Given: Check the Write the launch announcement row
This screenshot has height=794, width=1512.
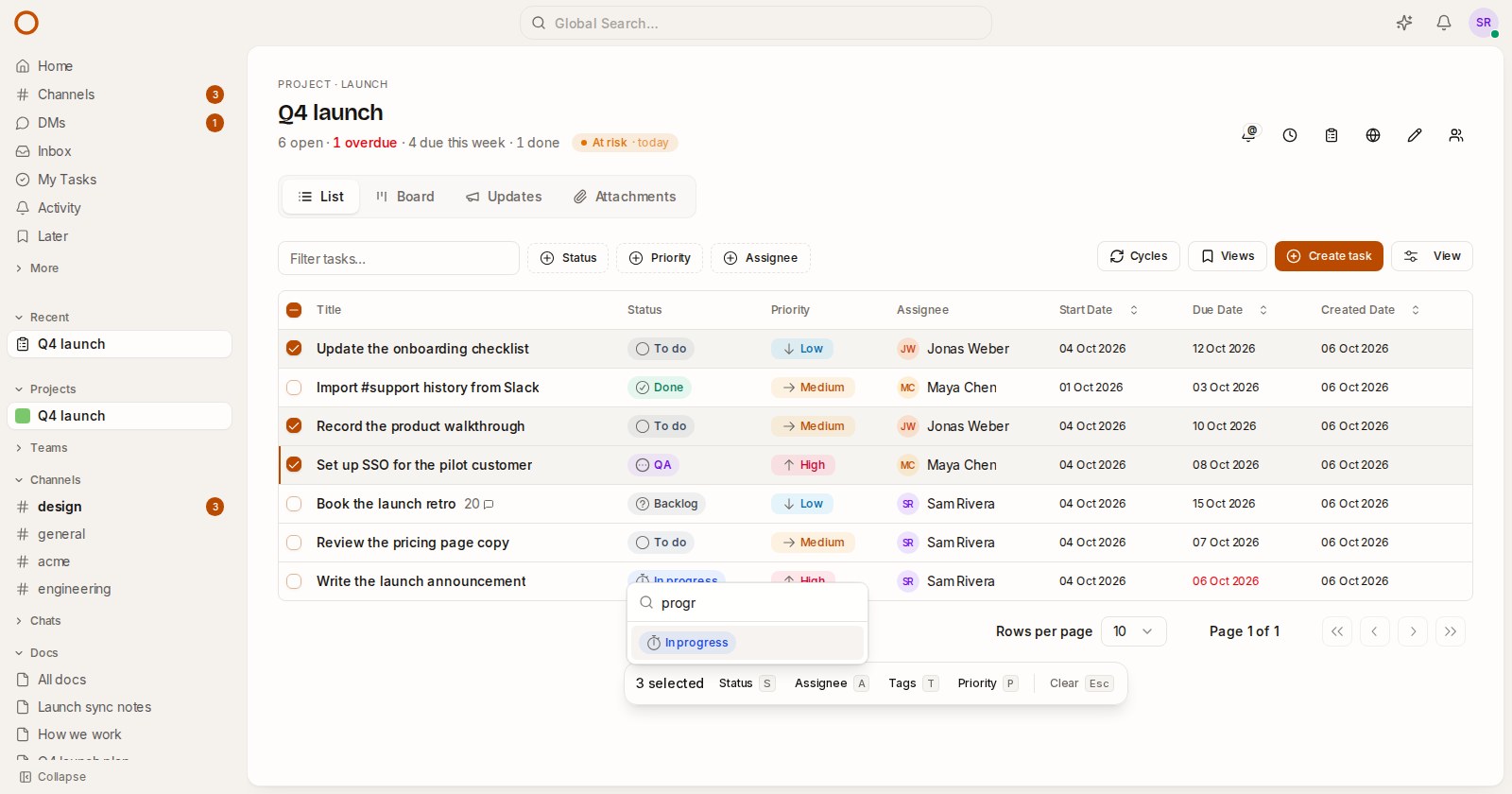Looking at the screenshot, I should coord(294,581).
